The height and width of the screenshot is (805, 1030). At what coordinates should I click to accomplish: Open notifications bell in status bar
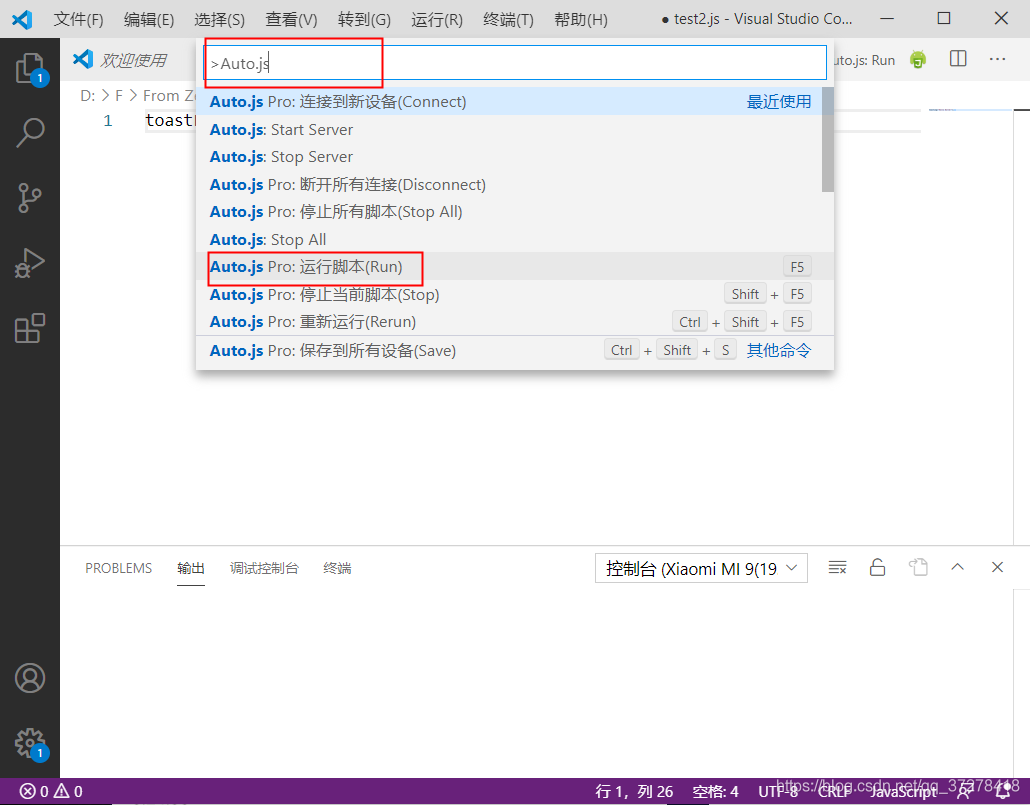pos(1003,792)
